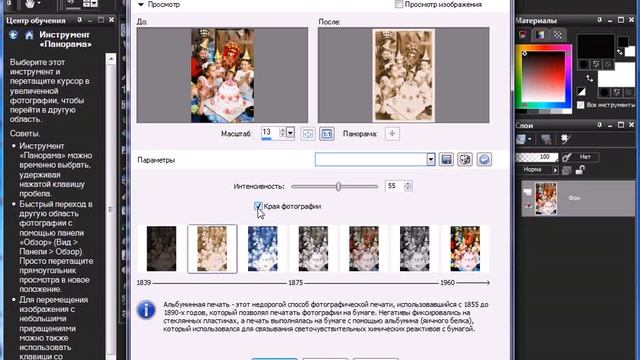The height and width of the screenshot is (360, 640).
Task: Select the sepia Albumen thumbnail style
Action: pyautogui.click(x=212, y=249)
